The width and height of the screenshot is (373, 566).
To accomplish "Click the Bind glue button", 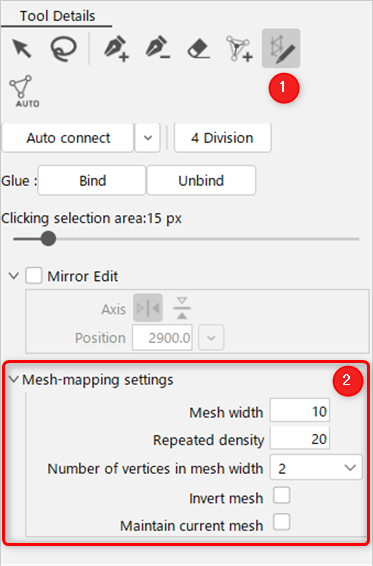I will (x=92, y=180).
